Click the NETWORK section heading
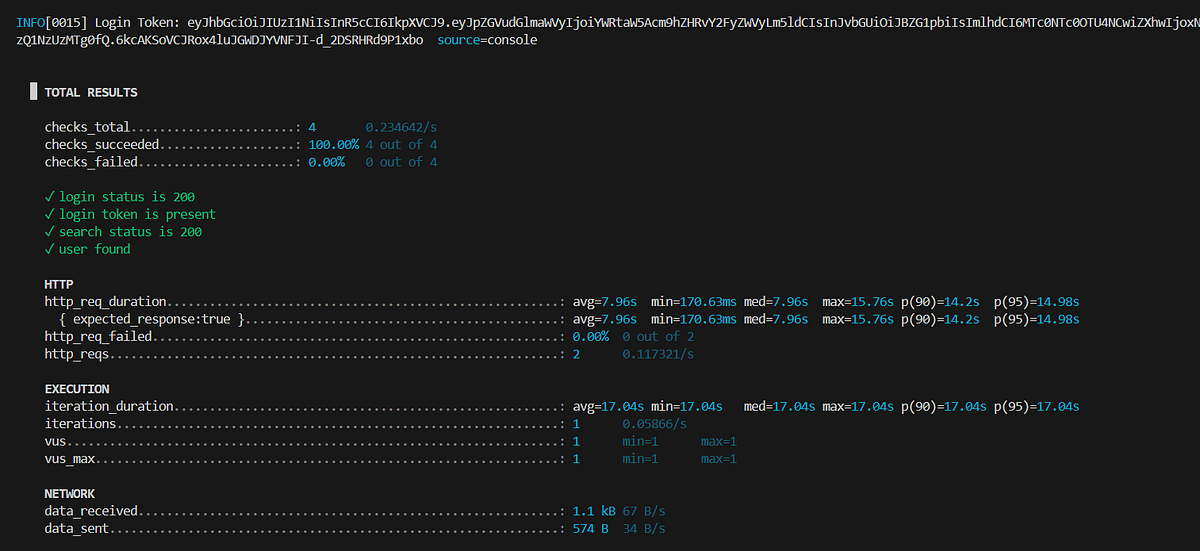This screenshot has height=551, width=1200. coord(70,494)
